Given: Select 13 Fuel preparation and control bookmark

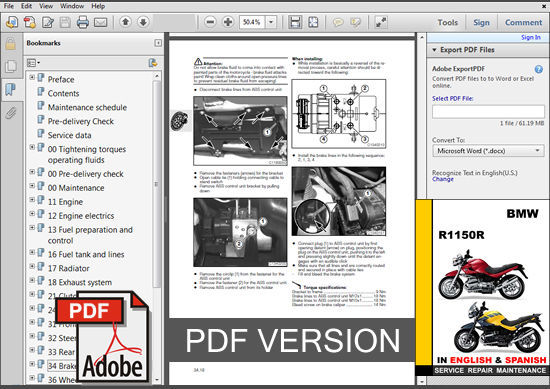Looking at the screenshot, I should click(x=90, y=235).
